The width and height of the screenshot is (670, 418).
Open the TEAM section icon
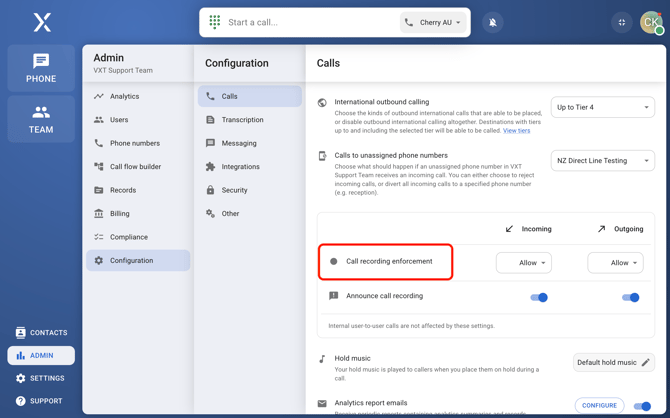pos(41,112)
